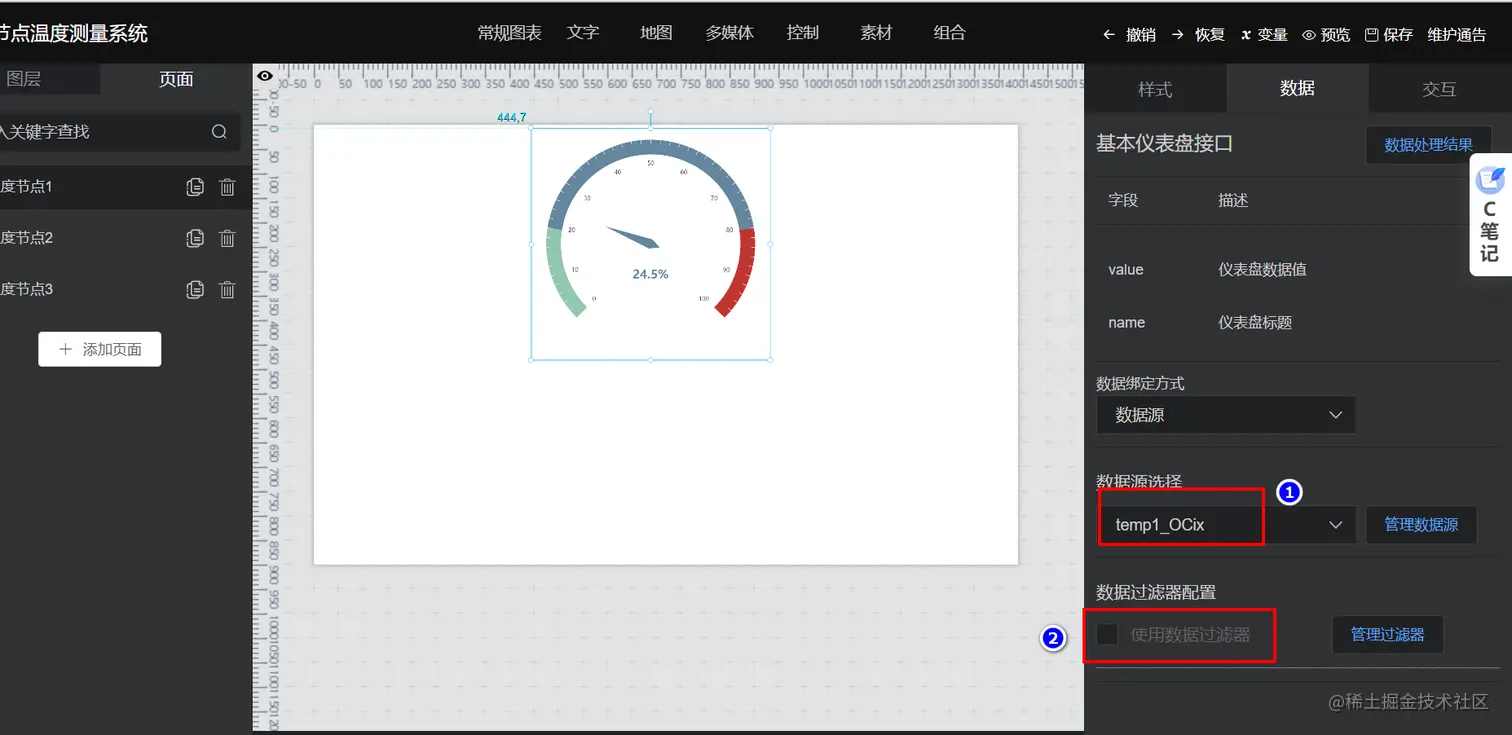The image size is (1512, 735).
Task: Delete the 度节点2 page
Action: point(227,238)
